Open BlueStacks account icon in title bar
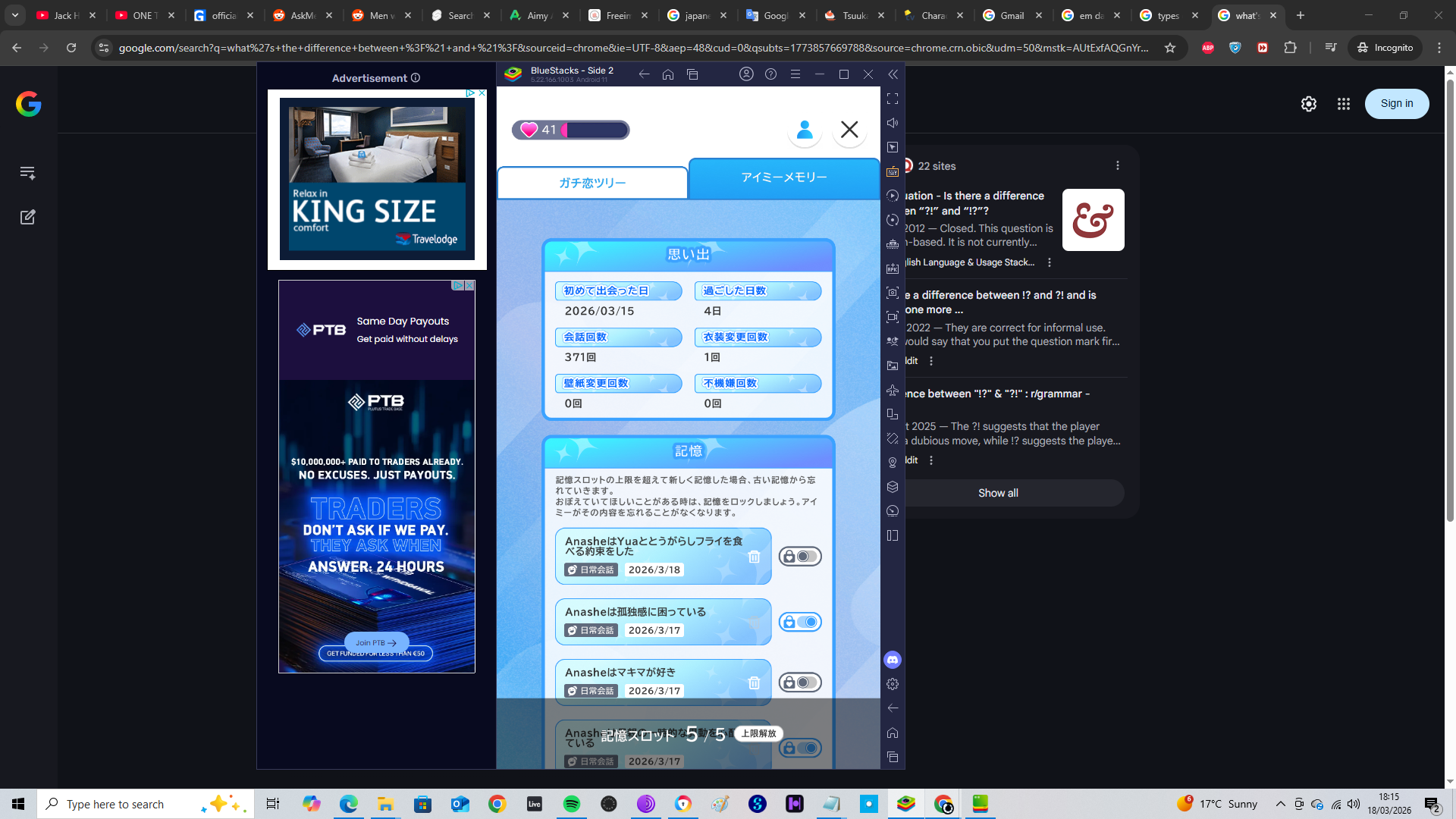This screenshot has height=819, width=1456. 746,74
